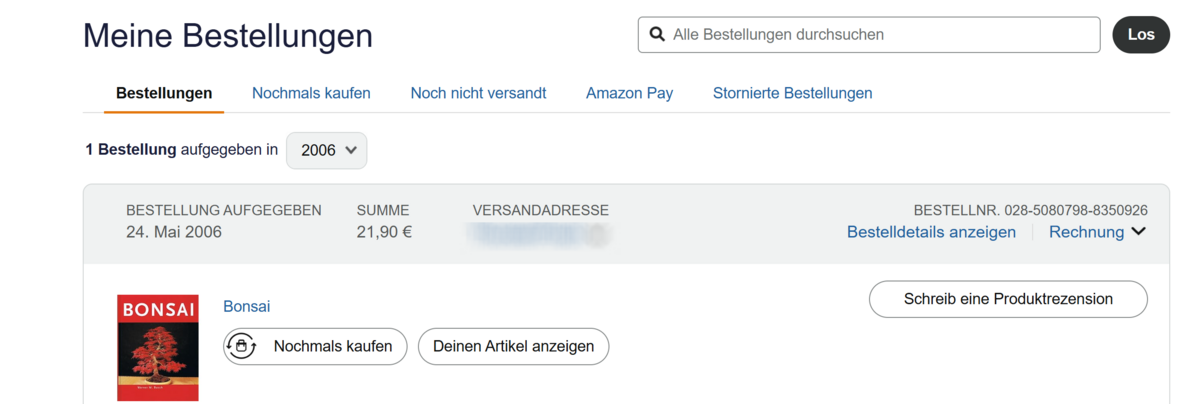Focus the Alle Bestellungen durchsuchen search field

(880, 34)
